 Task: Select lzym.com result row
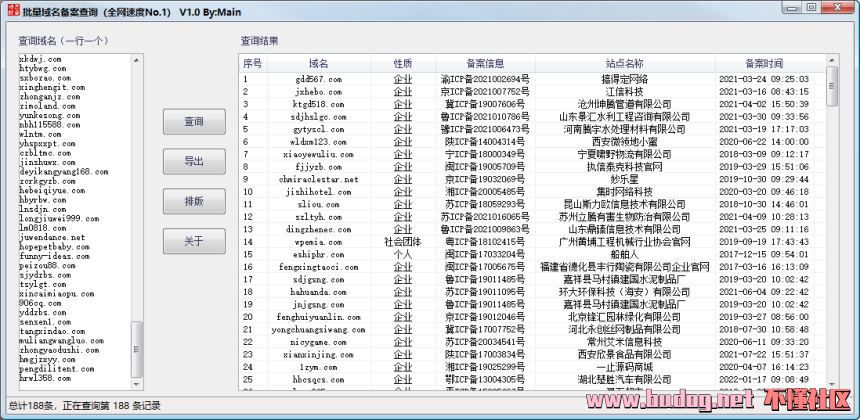[x=531, y=367]
